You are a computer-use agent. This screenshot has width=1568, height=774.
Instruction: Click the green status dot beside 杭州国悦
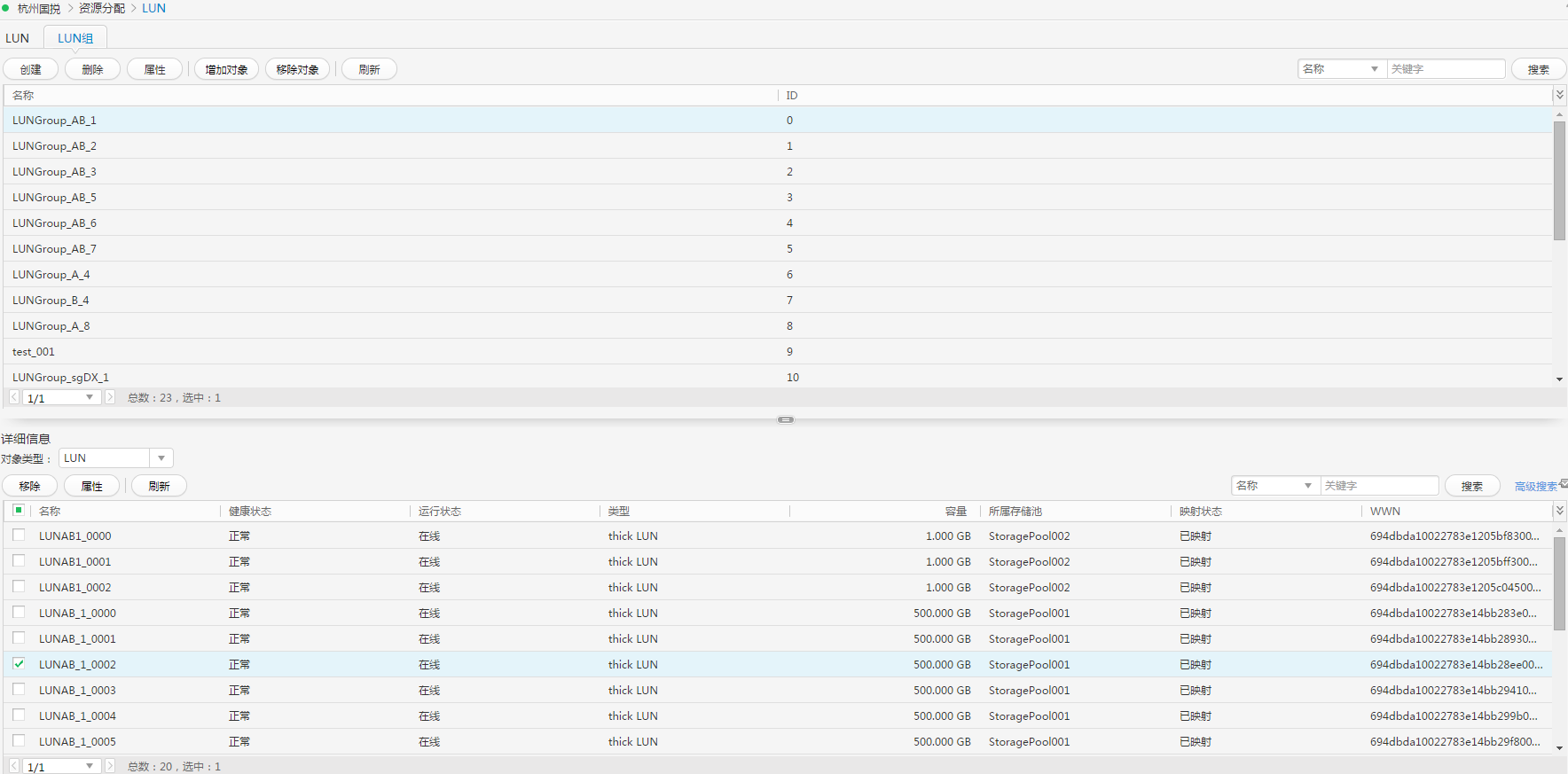pyautogui.click(x=4, y=8)
